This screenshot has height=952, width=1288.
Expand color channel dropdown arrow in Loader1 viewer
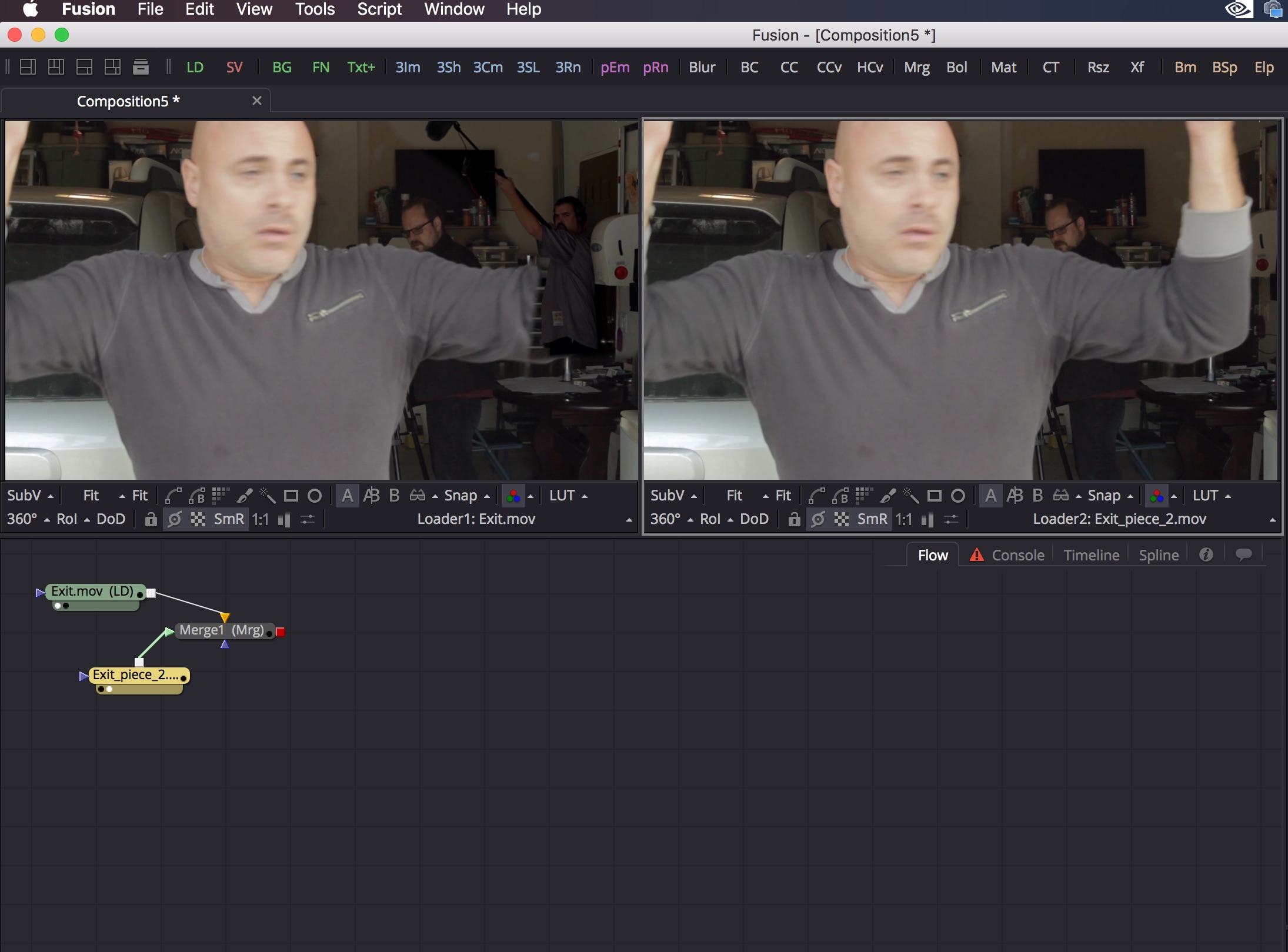[x=530, y=496]
